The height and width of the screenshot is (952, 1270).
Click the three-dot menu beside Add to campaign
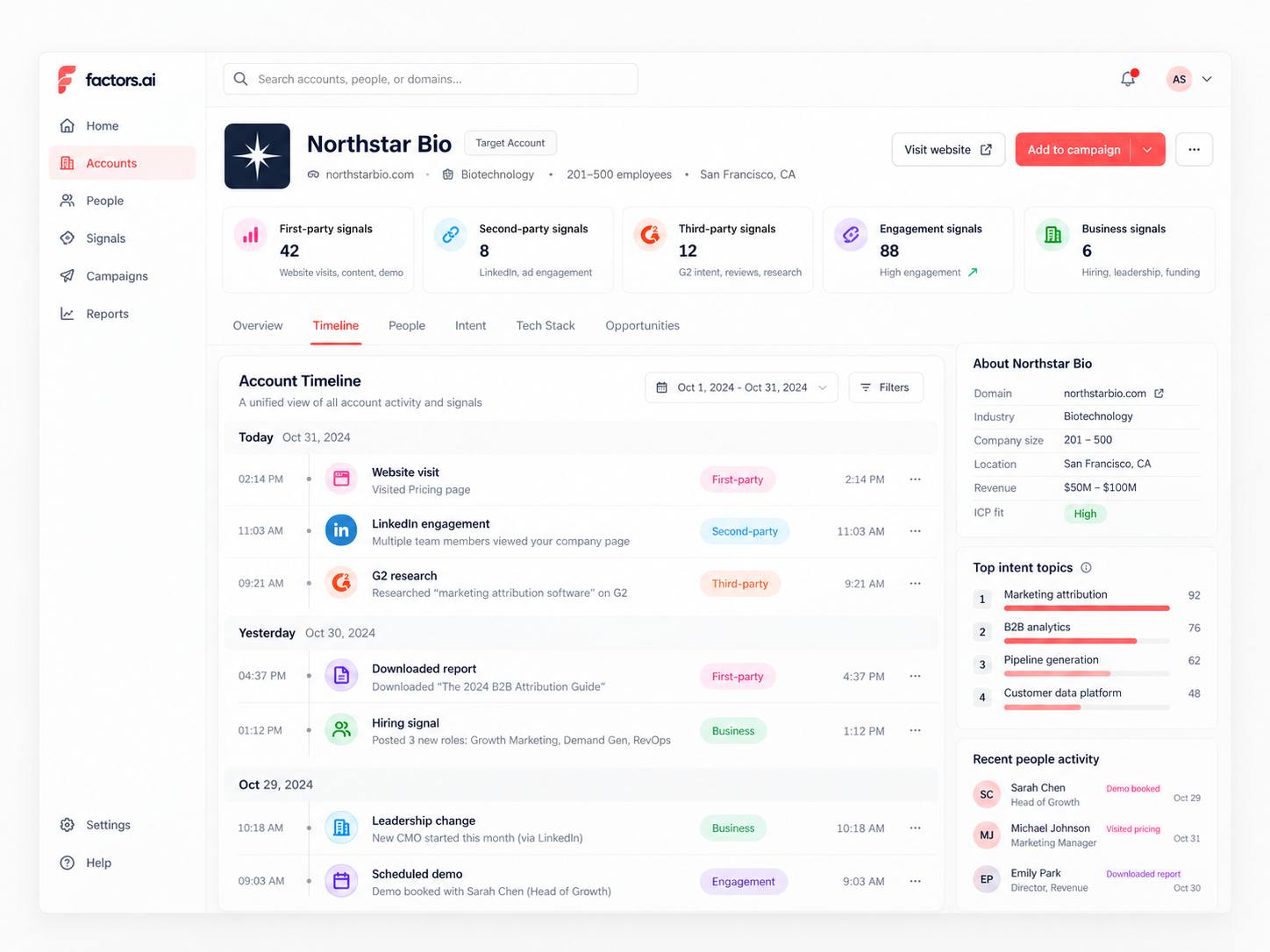(x=1194, y=149)
